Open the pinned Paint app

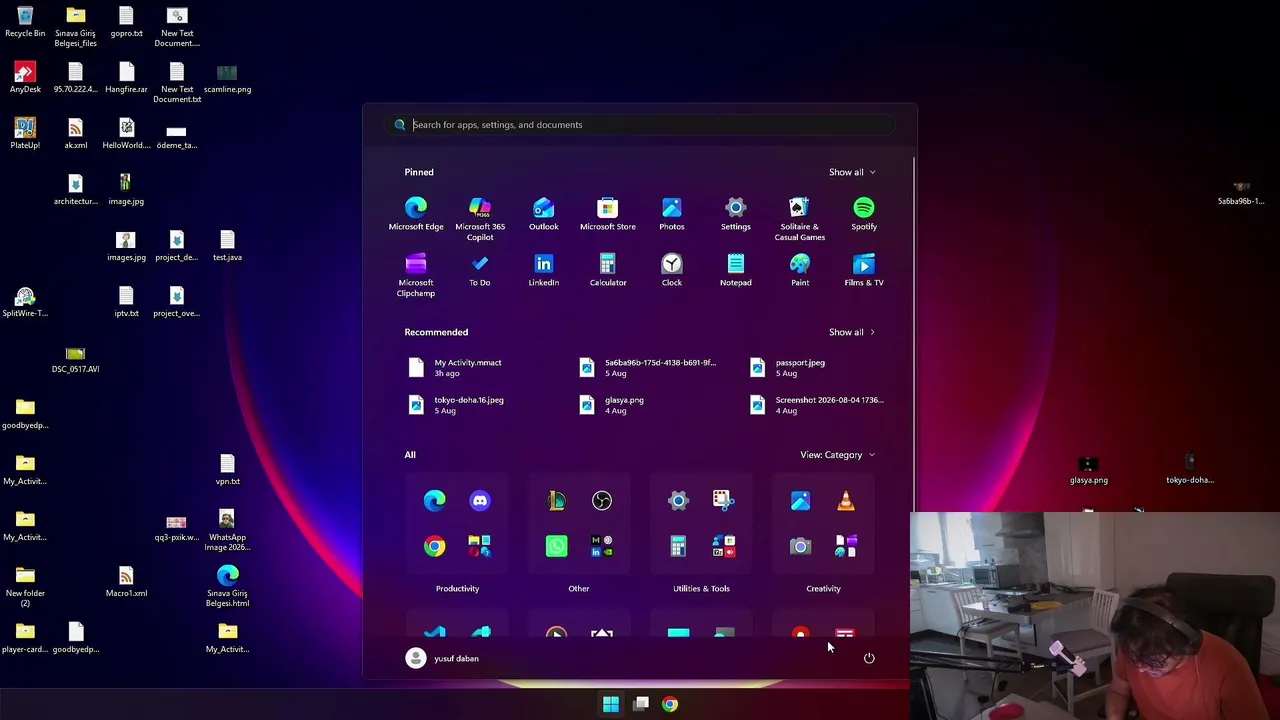800,270
